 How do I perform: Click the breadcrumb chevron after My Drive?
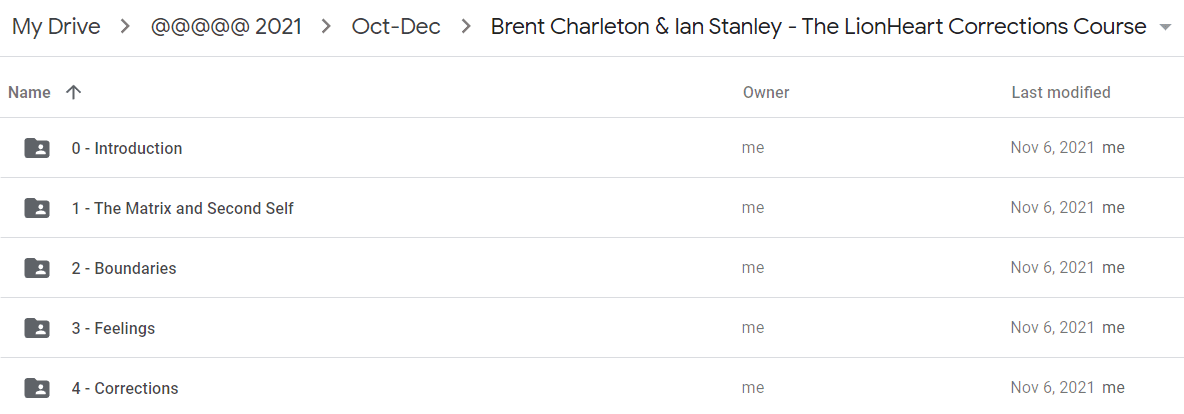click(125, 28)
